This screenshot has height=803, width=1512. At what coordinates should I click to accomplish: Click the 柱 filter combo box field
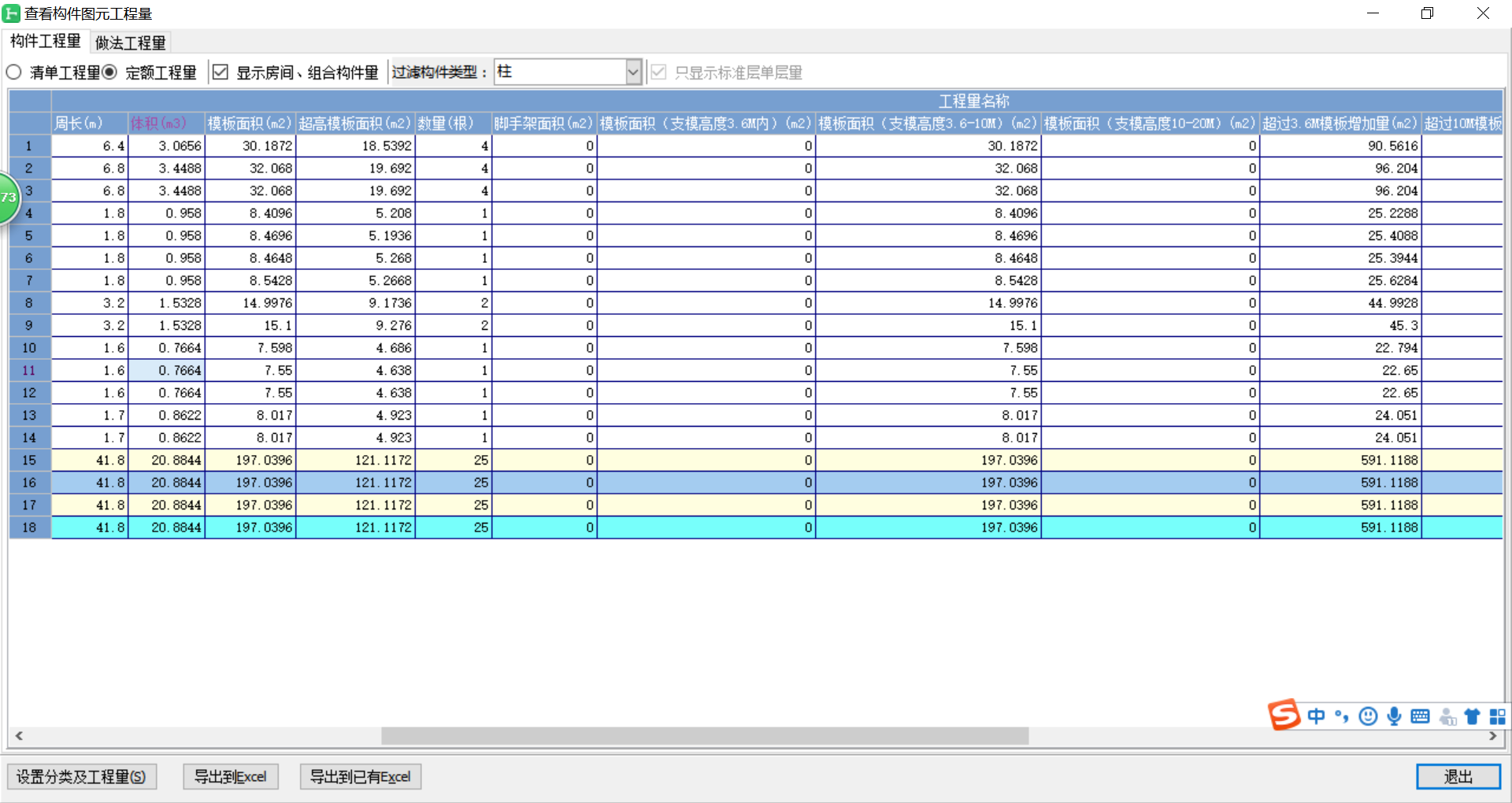tap(560, 72)
